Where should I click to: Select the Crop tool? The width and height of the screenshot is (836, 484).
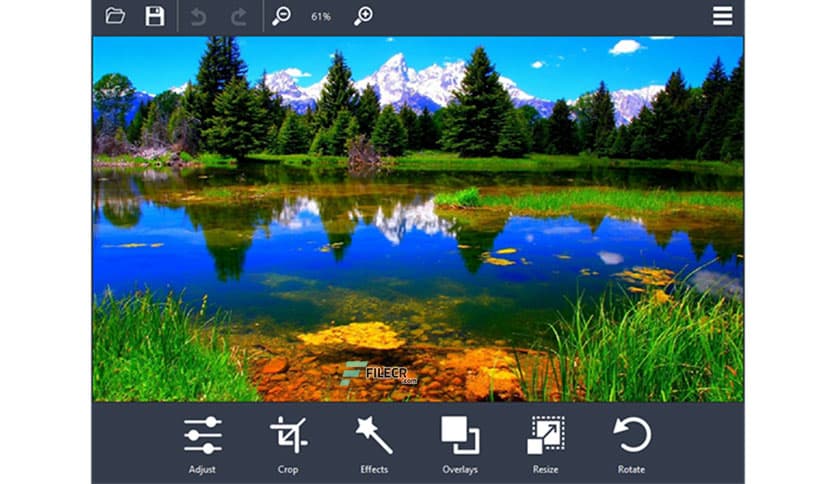click(288, 445)
